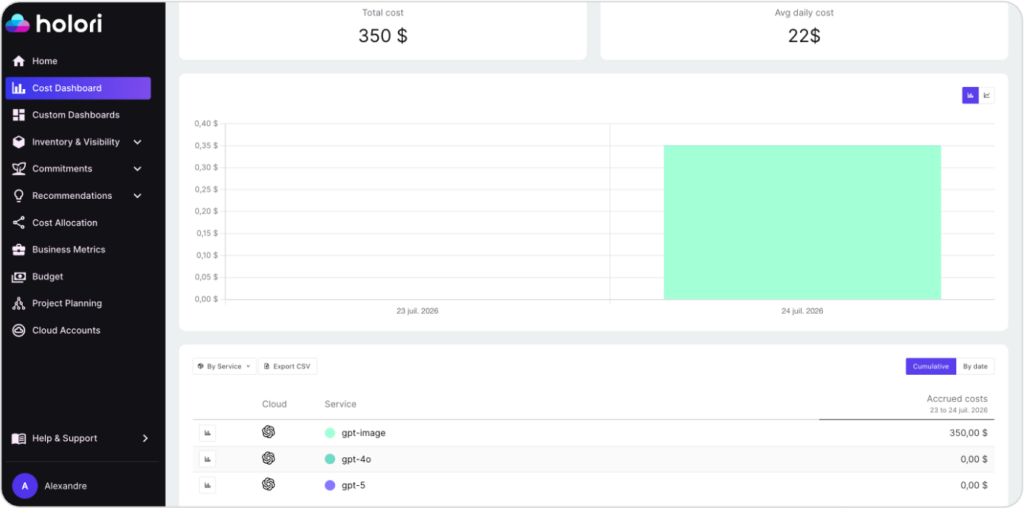This screenshot has height=508, width=1024.
Task: Open chart icon for gpt-5 row
Action: pyautogui.click(x=208, y=486)
